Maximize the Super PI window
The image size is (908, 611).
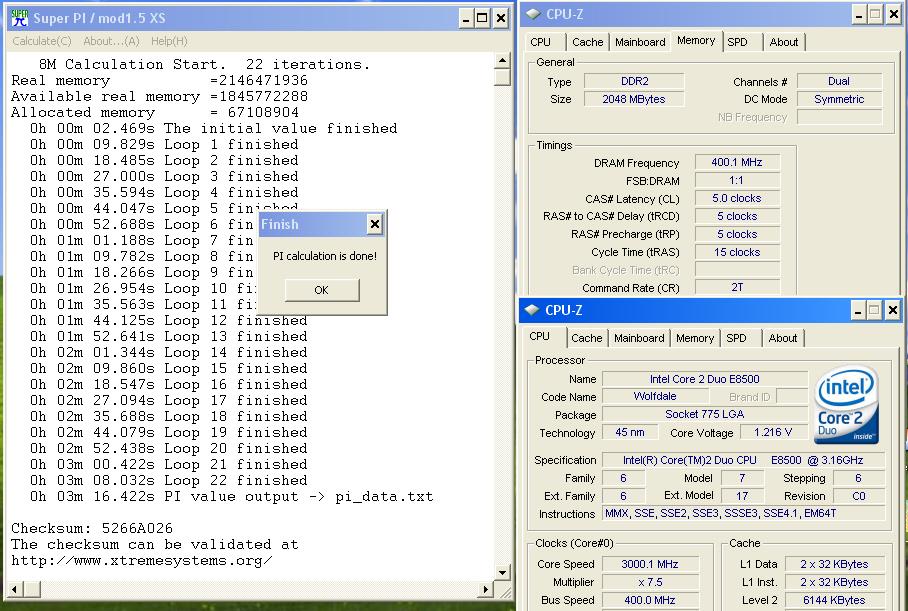[482, 19]
